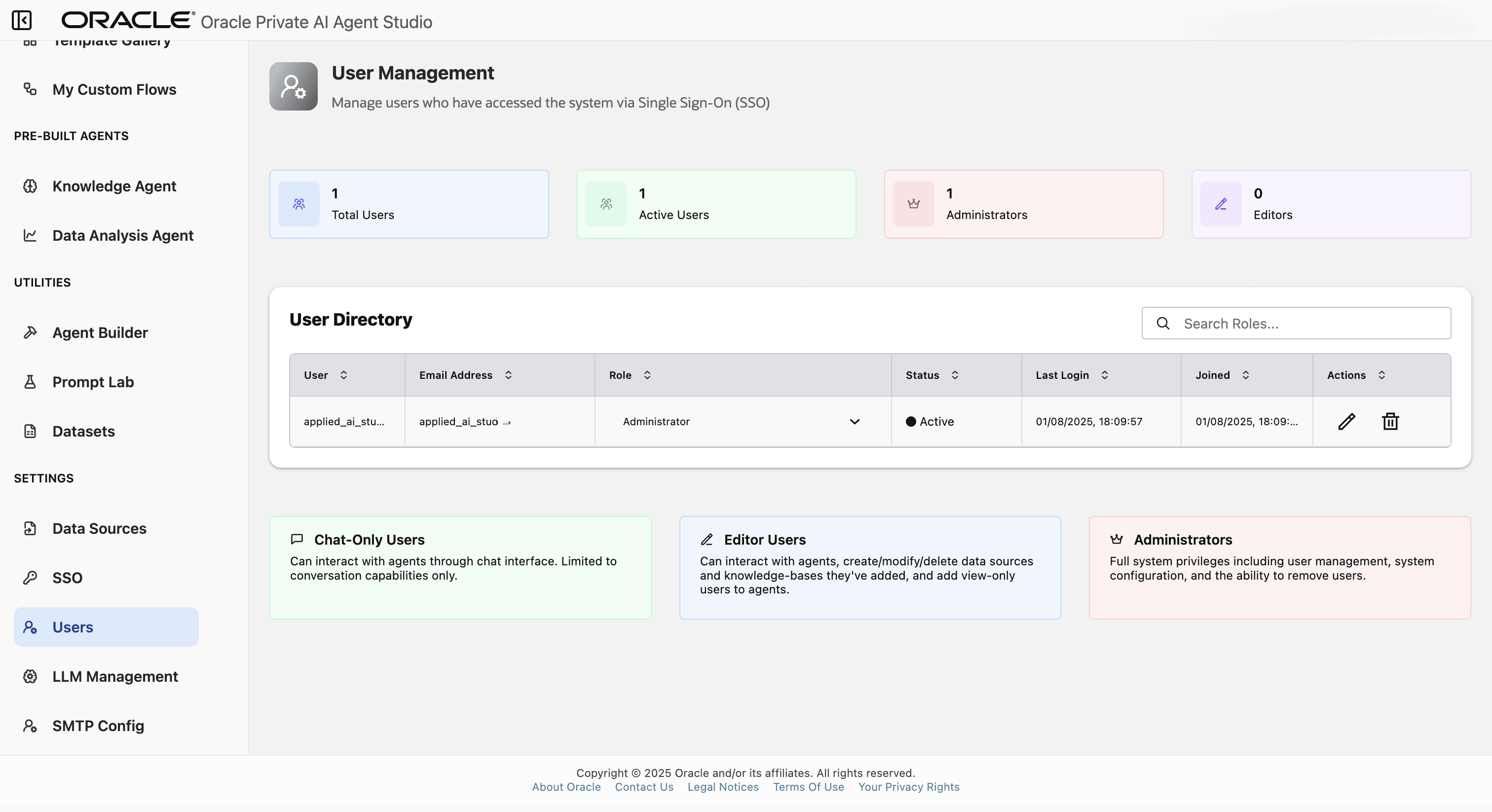The width and height of the screenshot is (1492, 812).
Task: Select Users in the settings menu
Action: point(73,627)
